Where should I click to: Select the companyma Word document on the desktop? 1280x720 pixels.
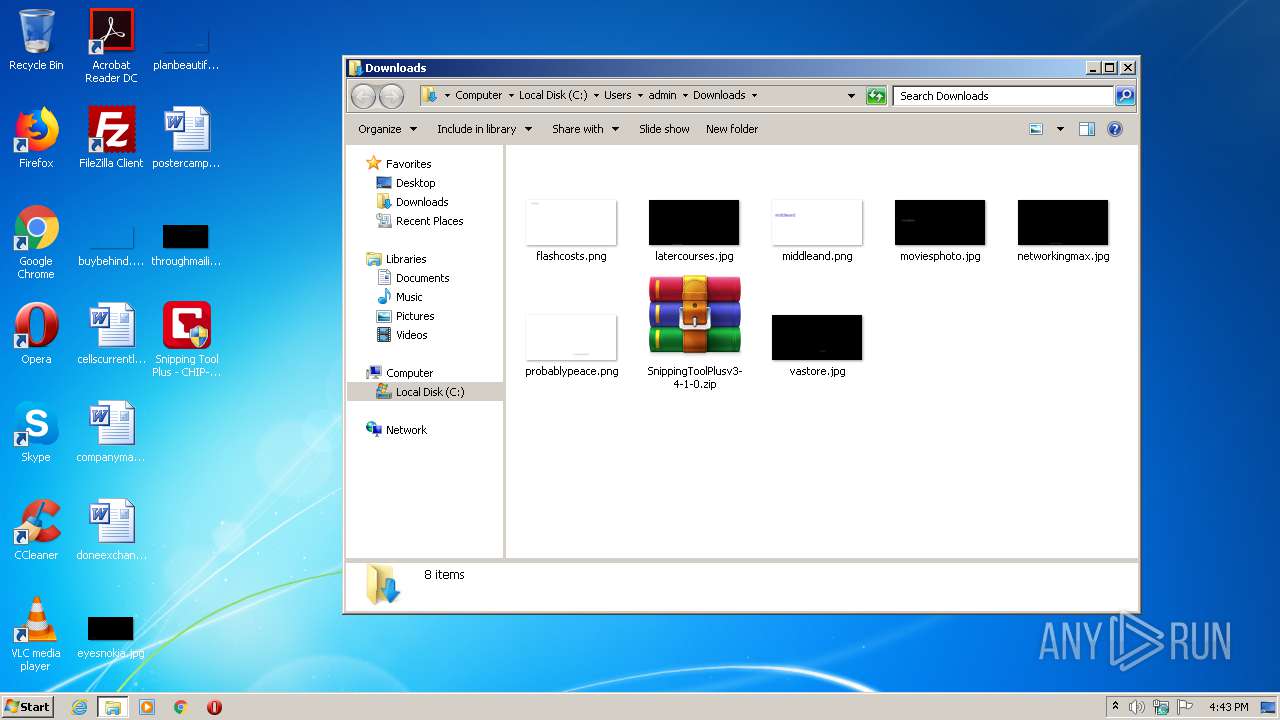[x=111, y=432]
